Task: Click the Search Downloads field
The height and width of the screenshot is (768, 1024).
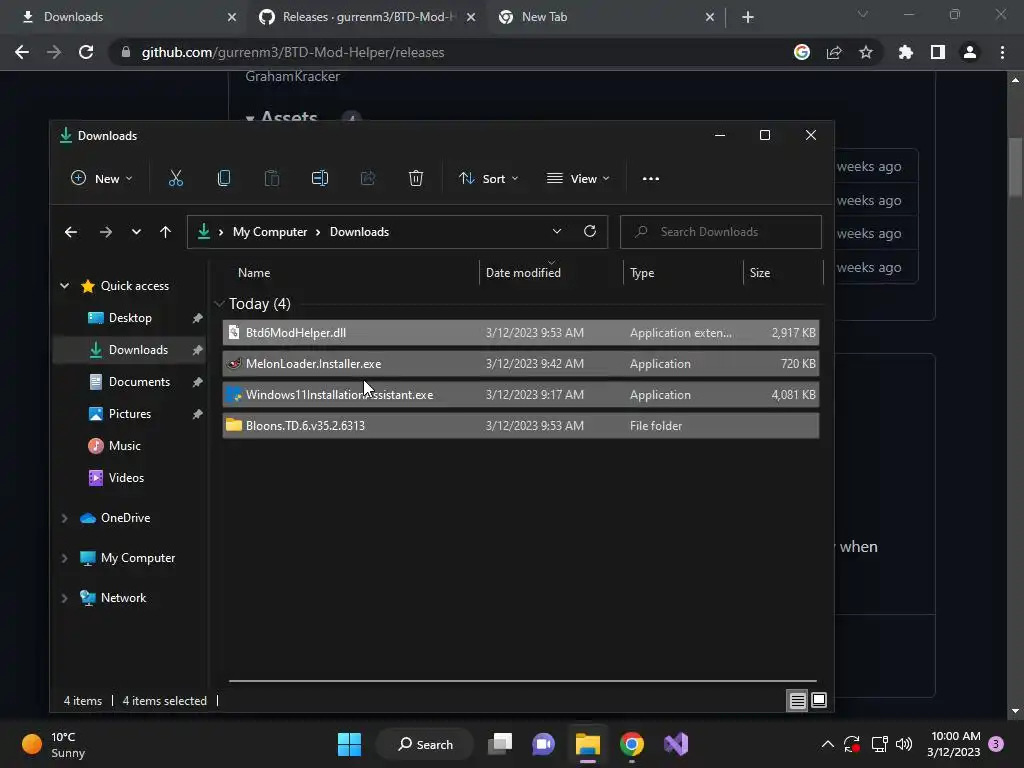Action: coord(720,232)
